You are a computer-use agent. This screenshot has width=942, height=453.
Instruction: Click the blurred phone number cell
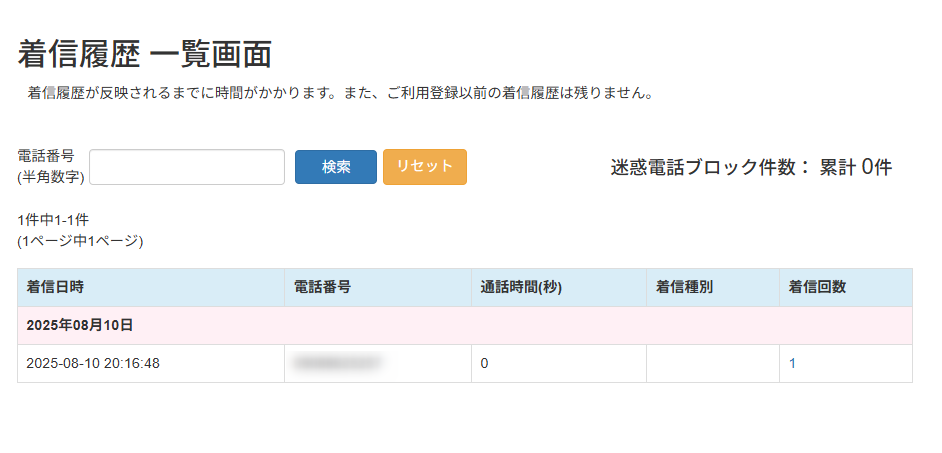[x=378, y=363]
